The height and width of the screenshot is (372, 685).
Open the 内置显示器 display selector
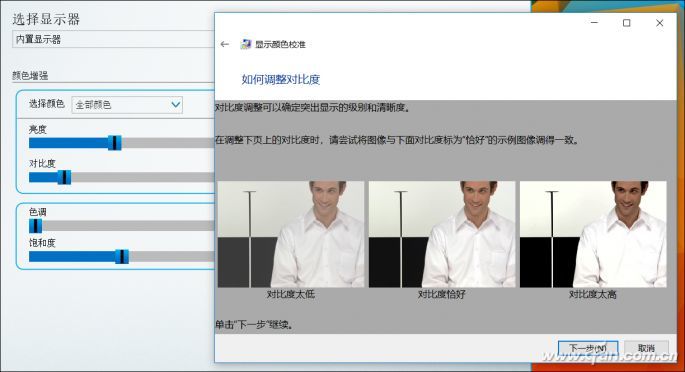[114, 39]
